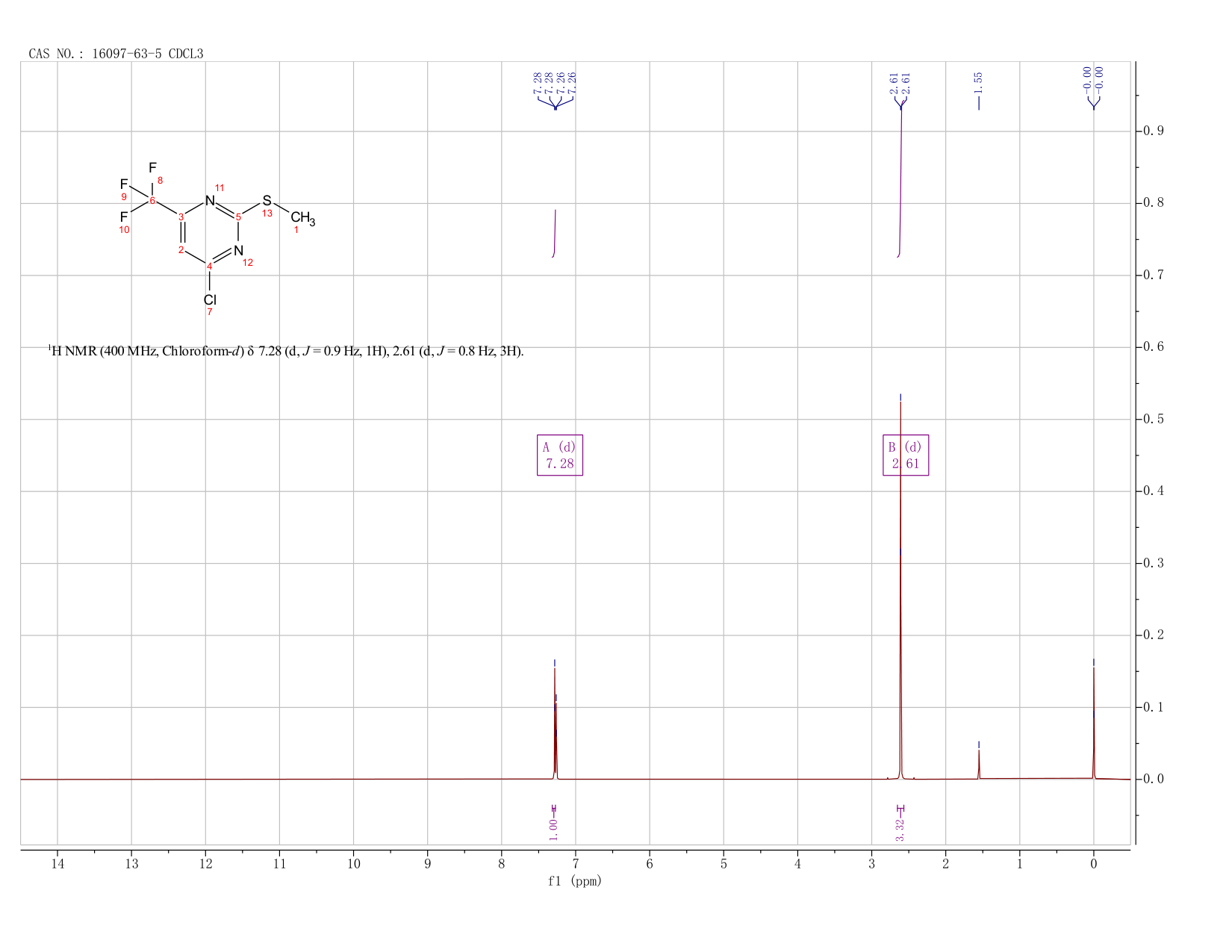Click the integral curve above 2.61 ppm peak
Image resolution: width=1232 pixels, height=952 pixels.
click(900, 179)
